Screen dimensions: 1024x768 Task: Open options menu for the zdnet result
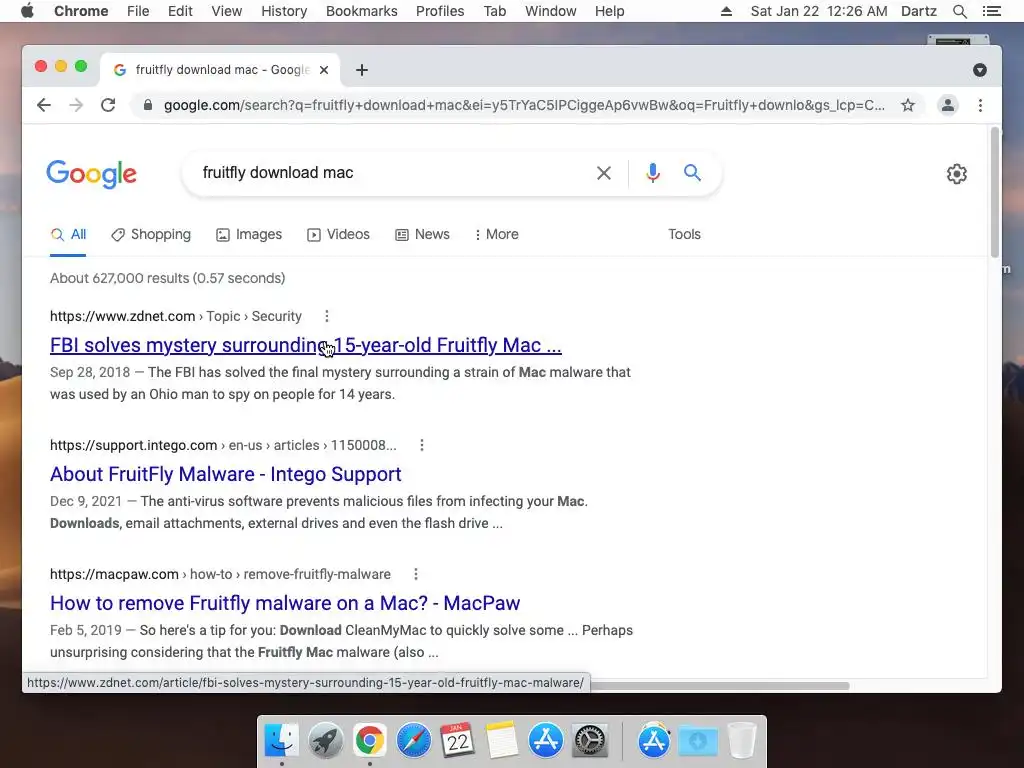point(327,316)
